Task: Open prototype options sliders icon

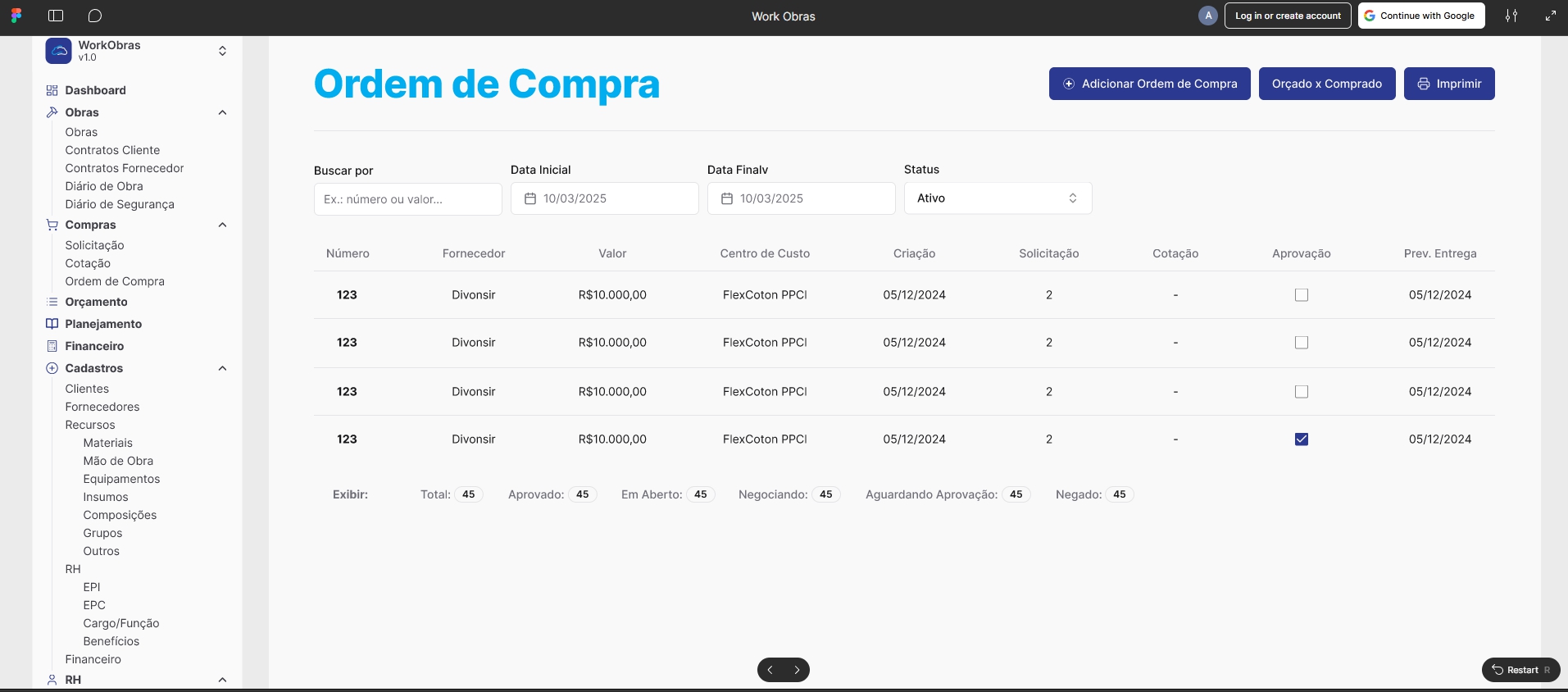Action: (1511, 16)
